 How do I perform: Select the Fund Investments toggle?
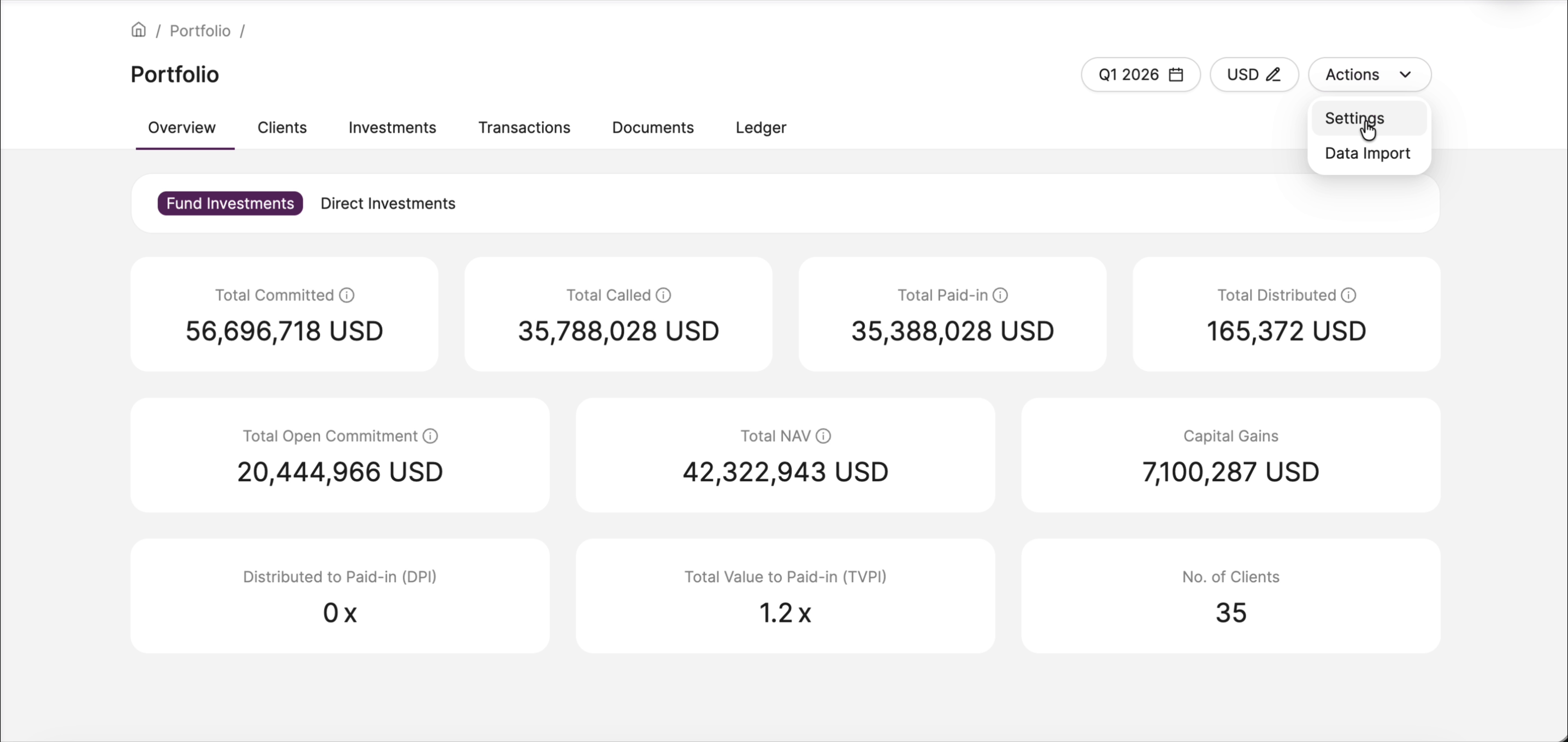230,203
